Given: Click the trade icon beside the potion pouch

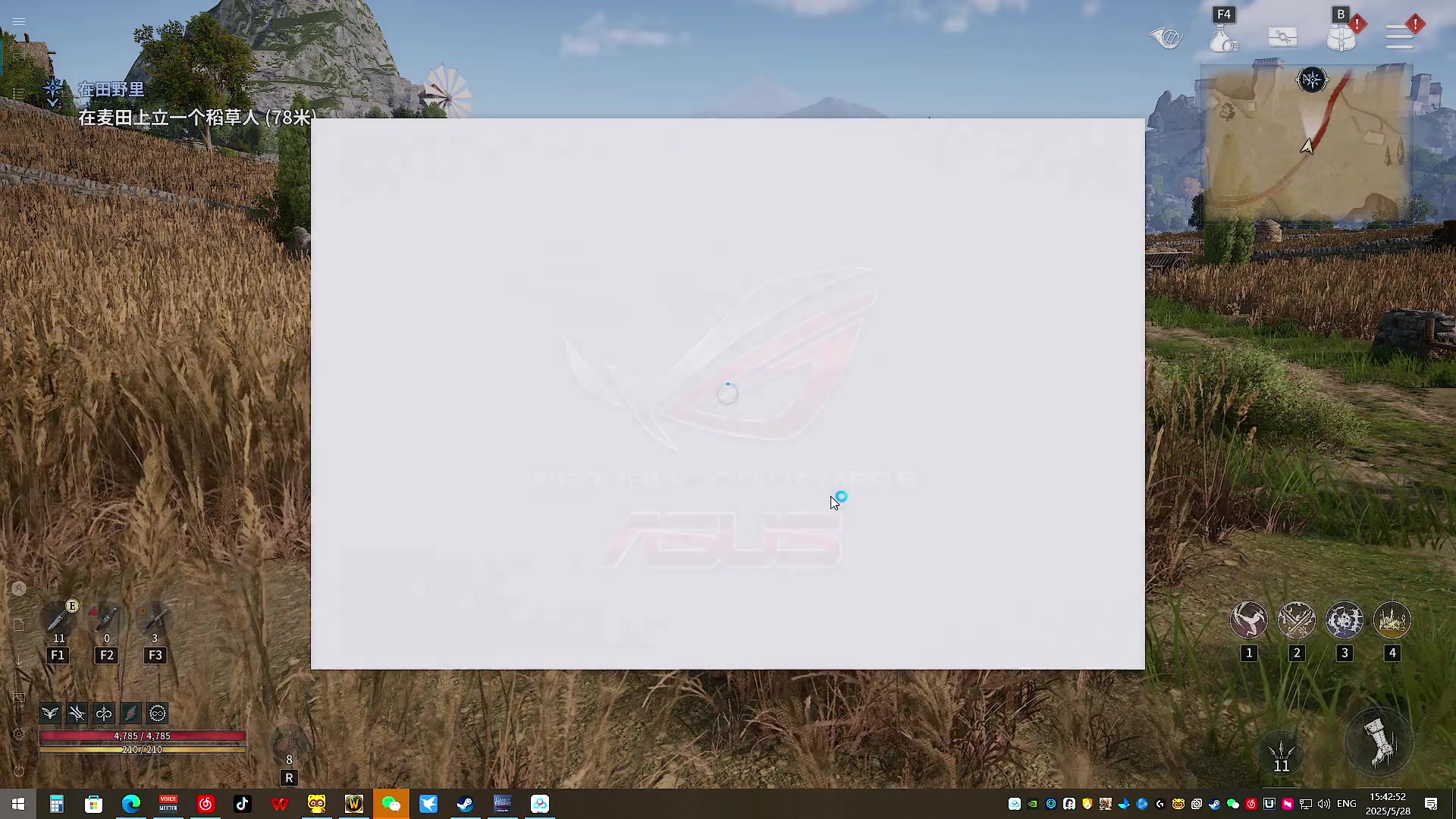Looking at the screenshot, I should tap(1282, 37).
